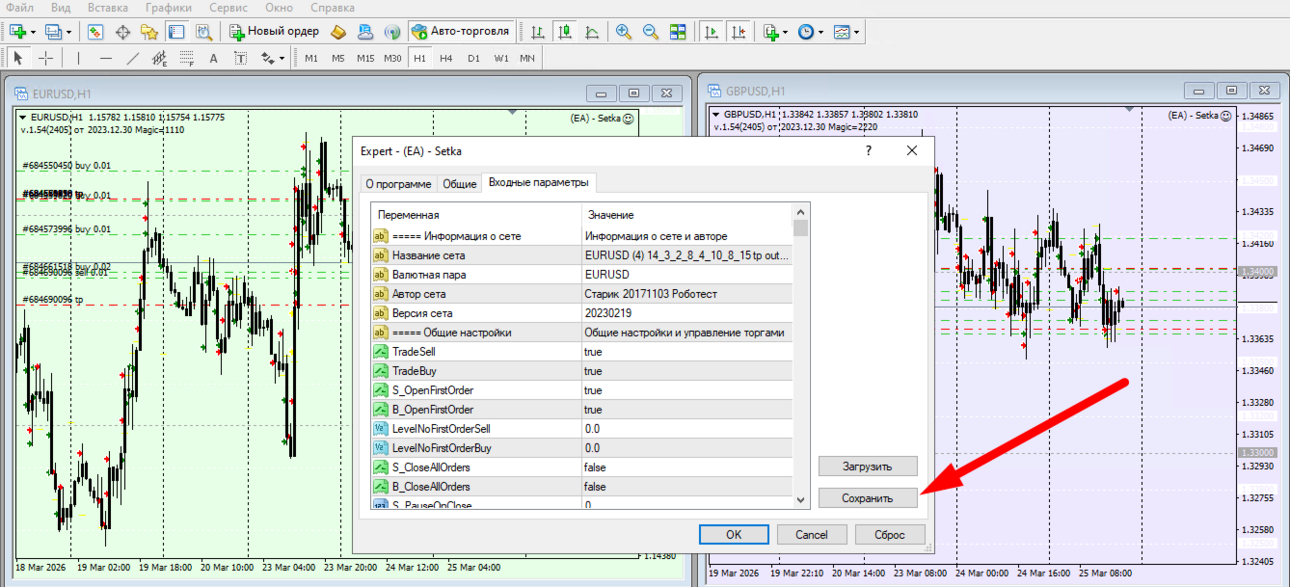Select the crosshair tool
This screenshot has height=587, width=1290.
[x=45, y=58]
